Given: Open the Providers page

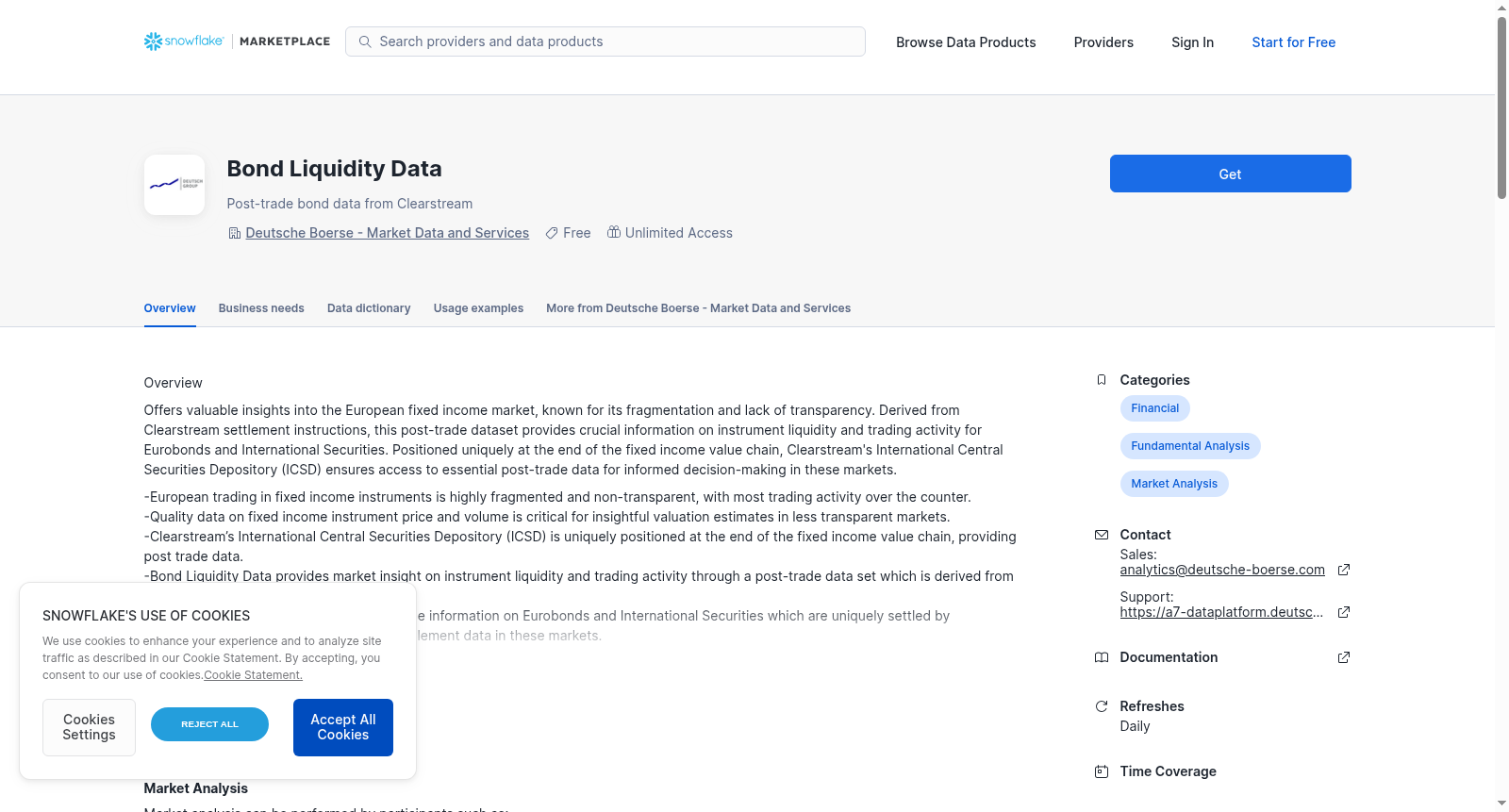Looking at the screenshot, I should 1103,42.
